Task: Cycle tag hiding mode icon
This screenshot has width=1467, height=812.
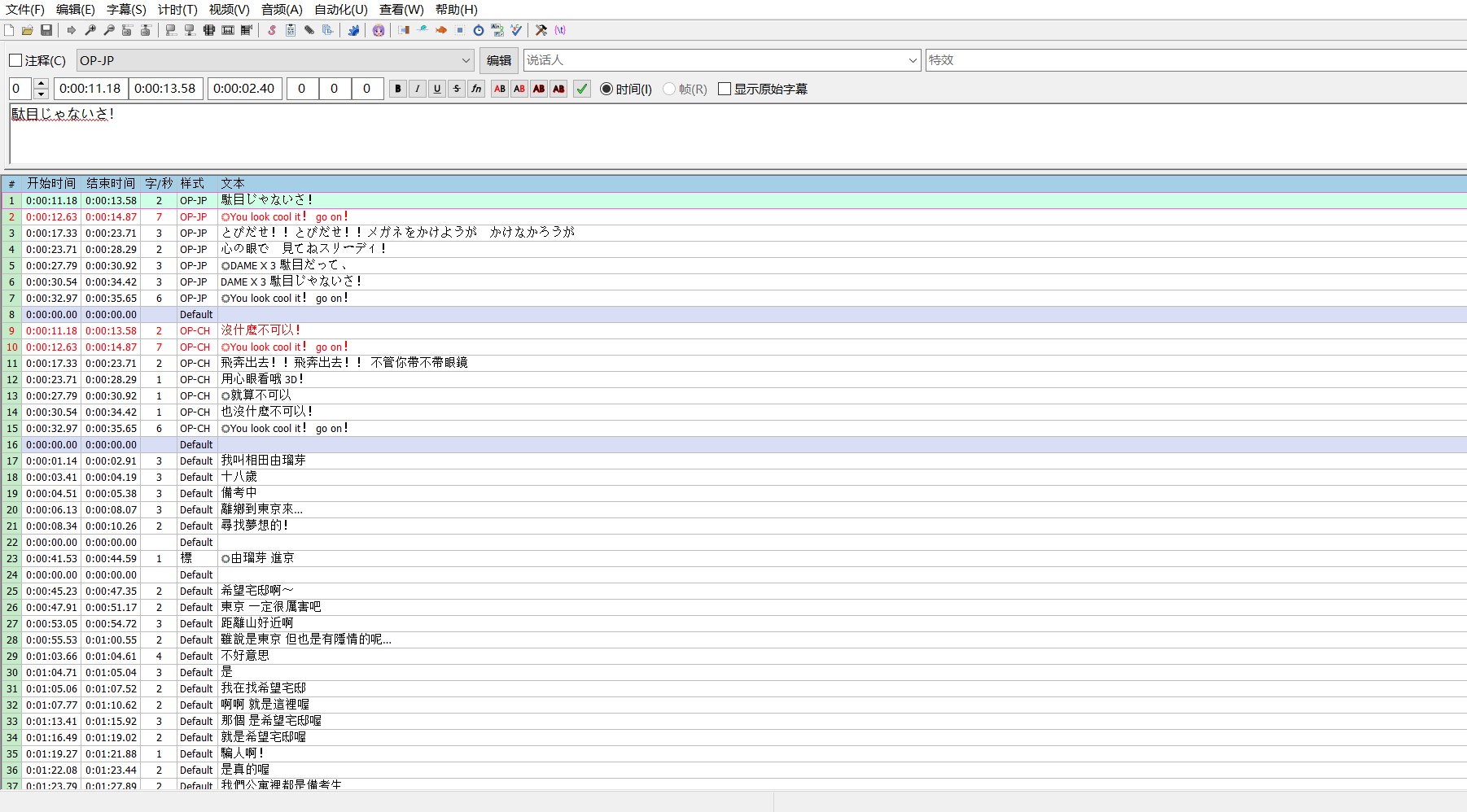Action: [x=560, y=30]
